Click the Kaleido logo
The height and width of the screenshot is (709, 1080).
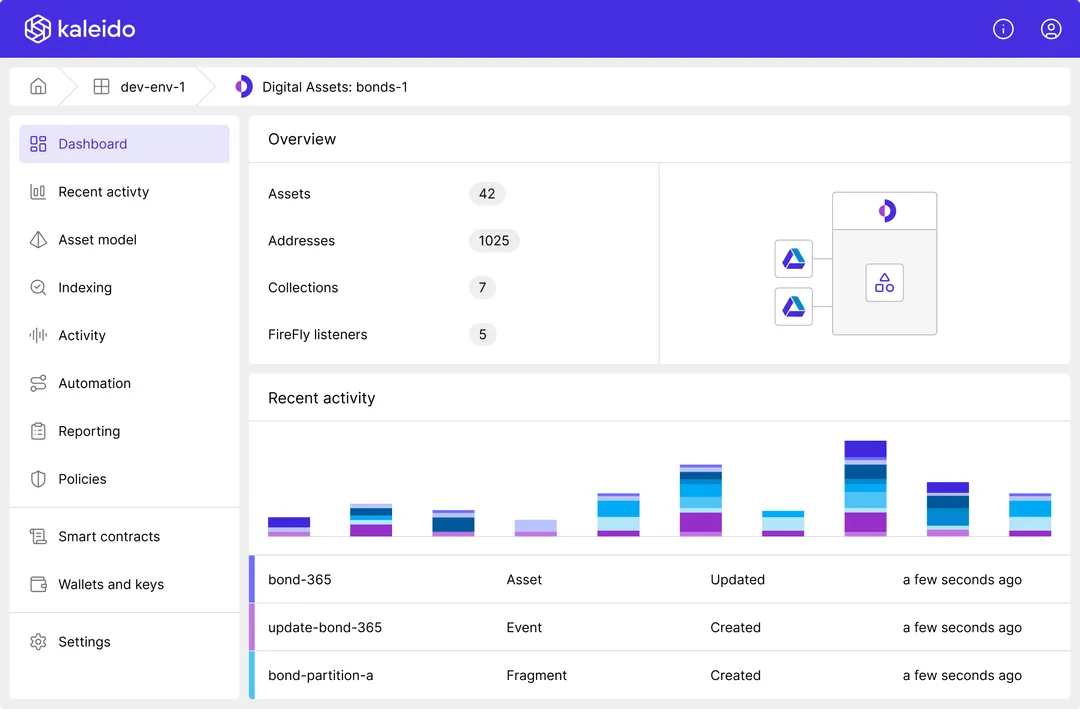80,29
